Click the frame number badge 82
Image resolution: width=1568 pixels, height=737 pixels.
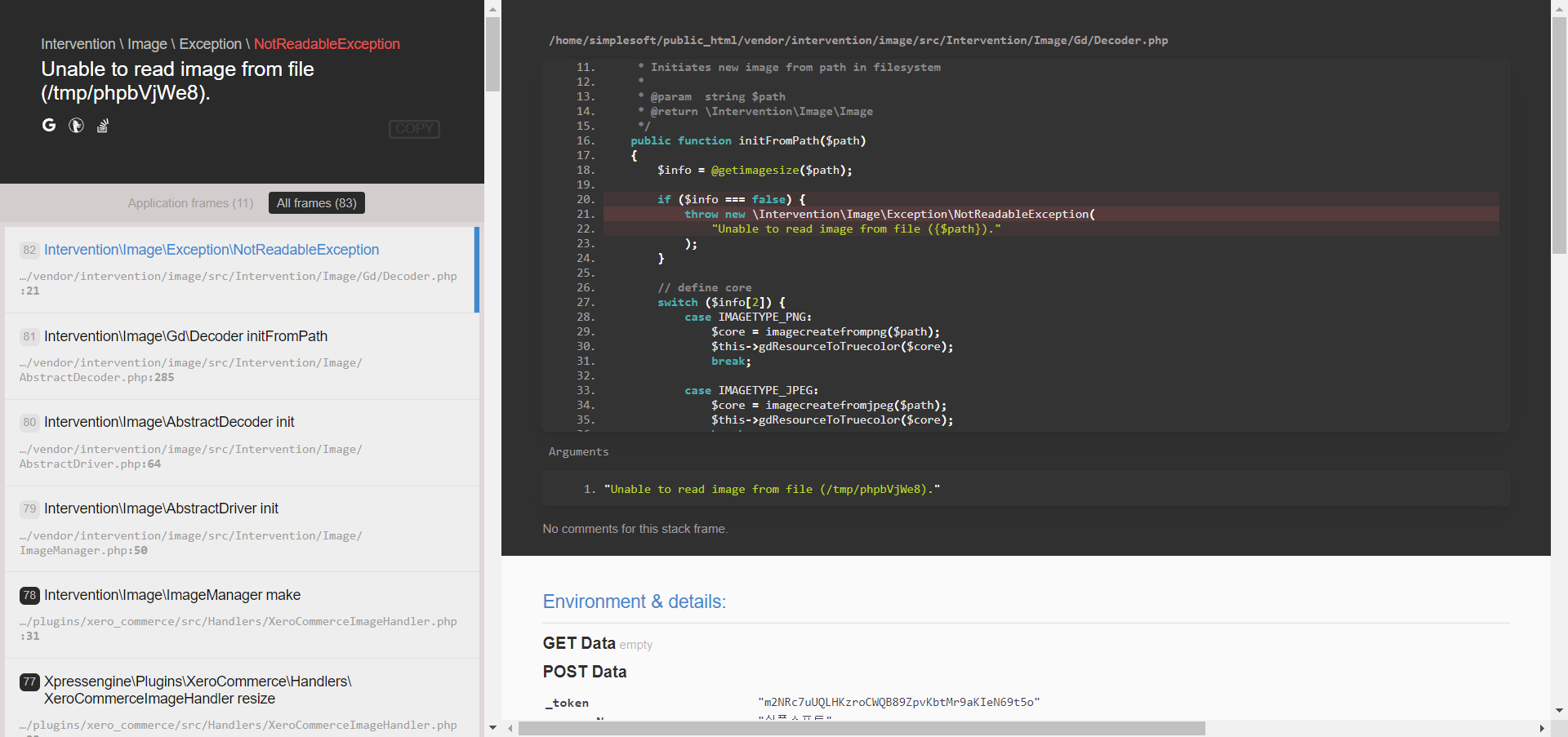point(29,251)
